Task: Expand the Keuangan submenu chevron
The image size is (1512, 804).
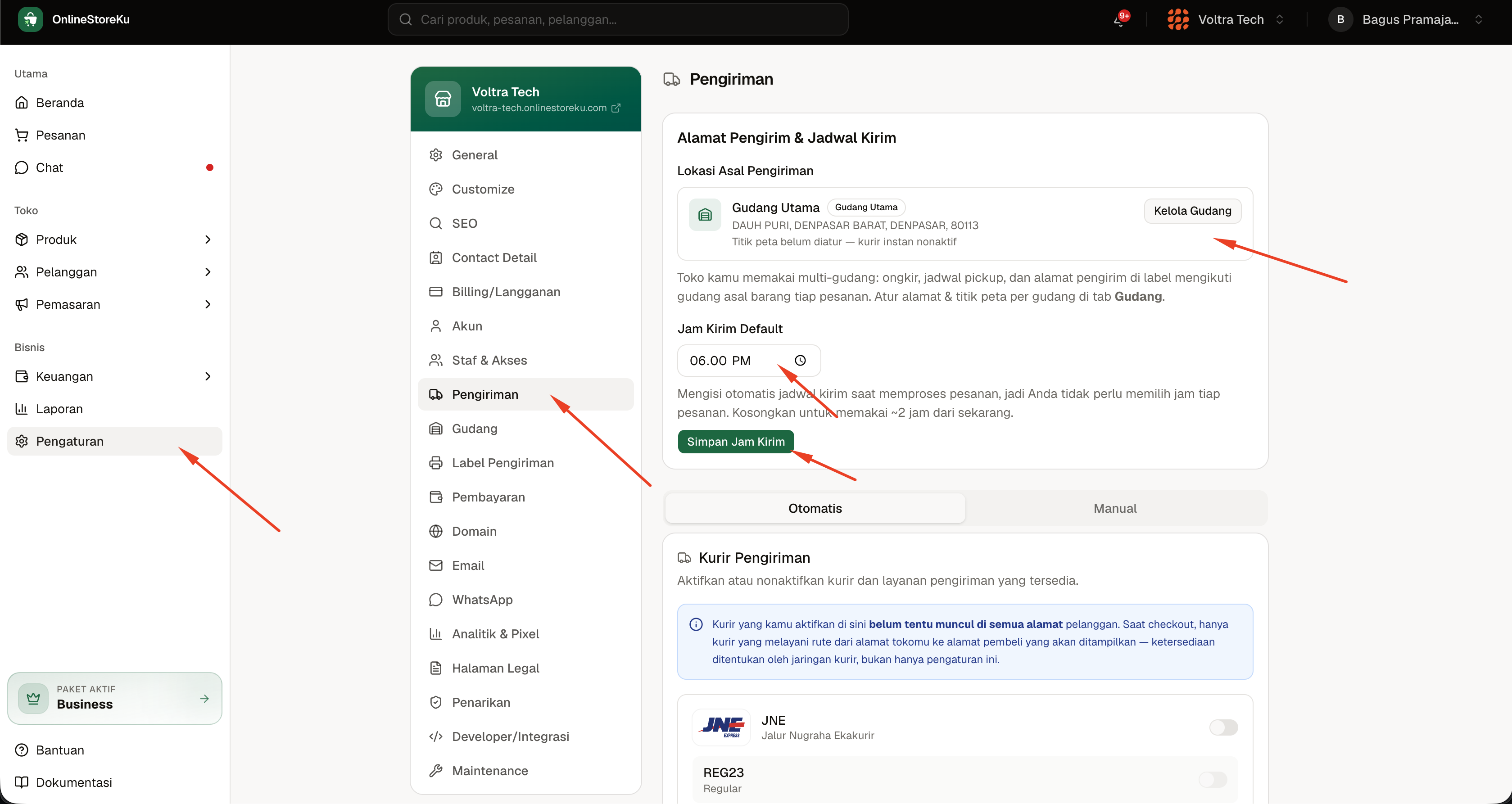Action: click(208, 376)
